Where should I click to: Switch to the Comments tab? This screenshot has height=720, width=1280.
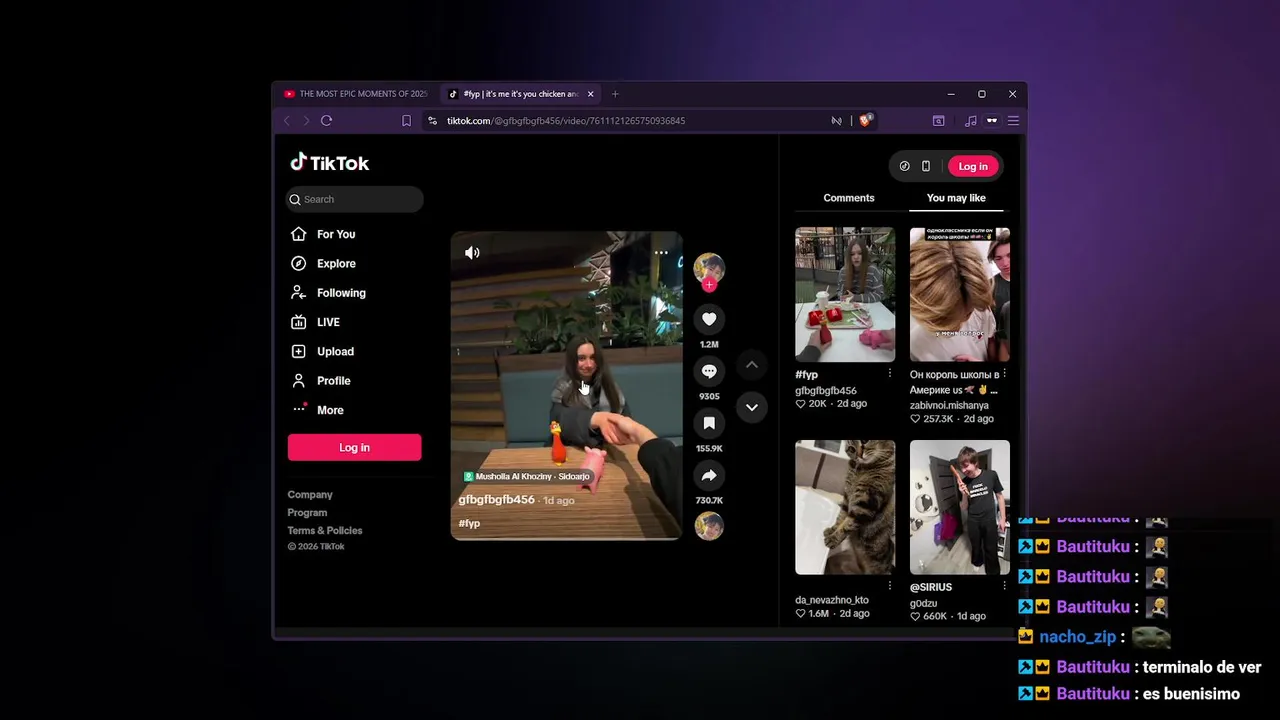click(x=849, y=198)
